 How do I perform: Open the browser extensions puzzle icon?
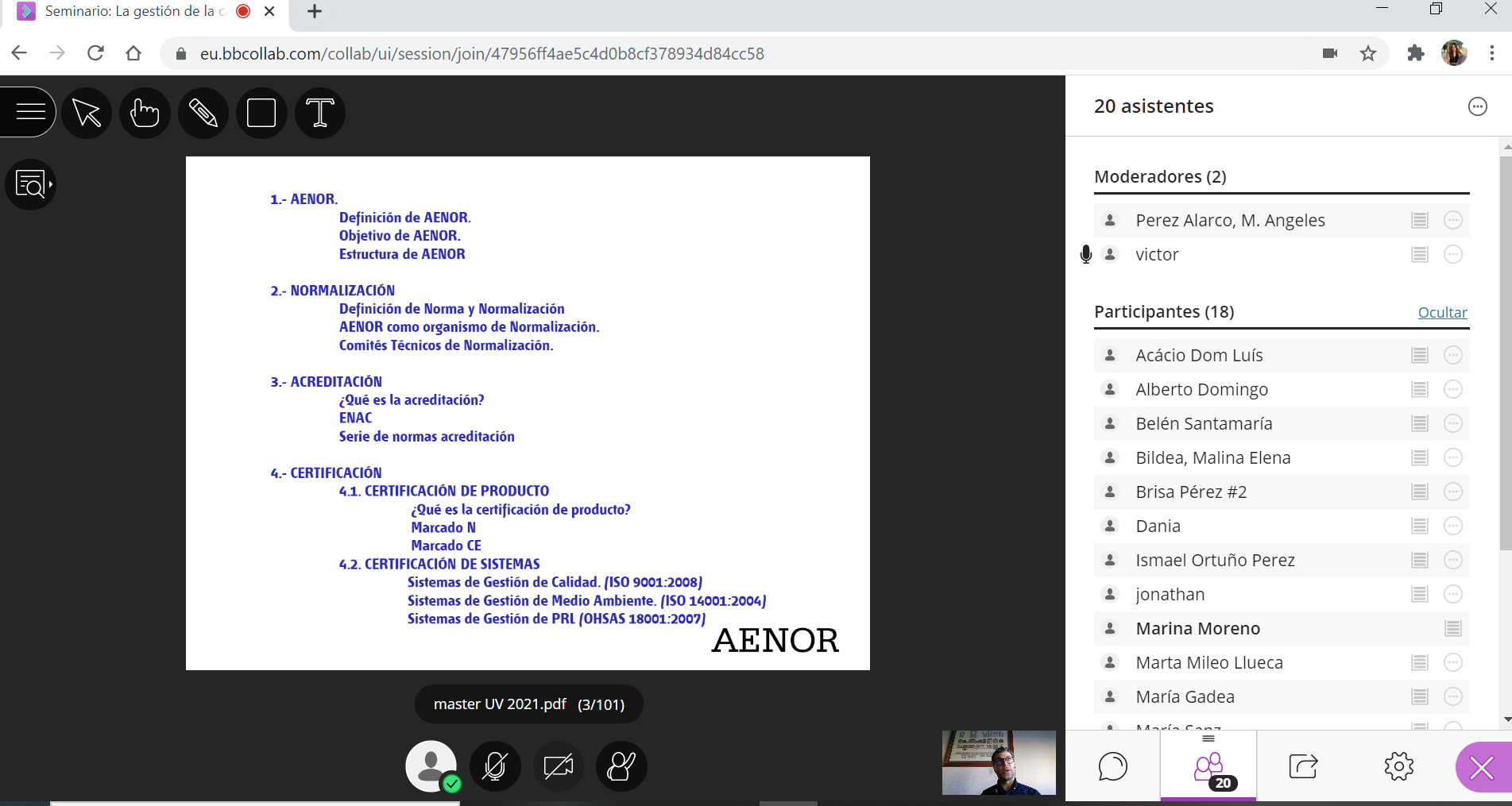(x=1415, y=53)
